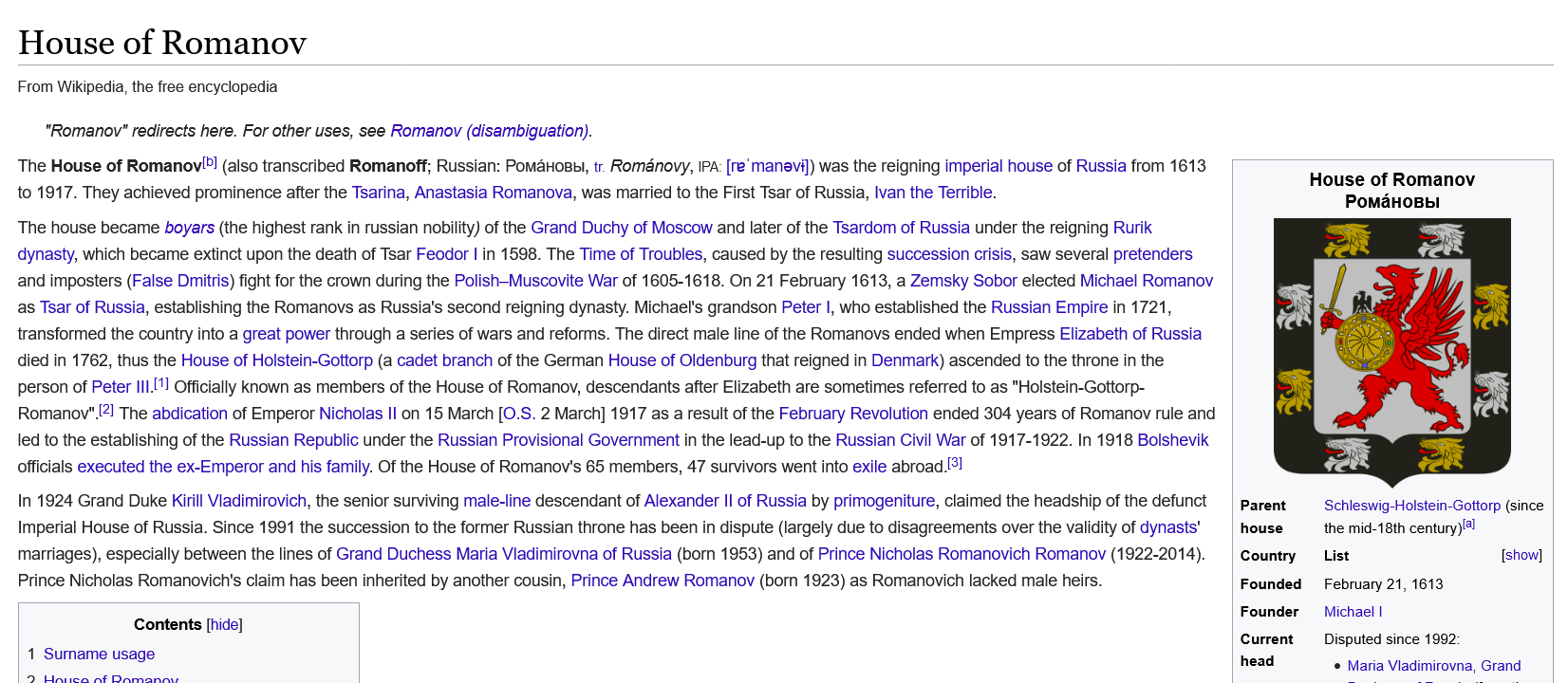Open infobox footnote [a]
This screenshot has width=1568, height=683.
coord(1468,524)
